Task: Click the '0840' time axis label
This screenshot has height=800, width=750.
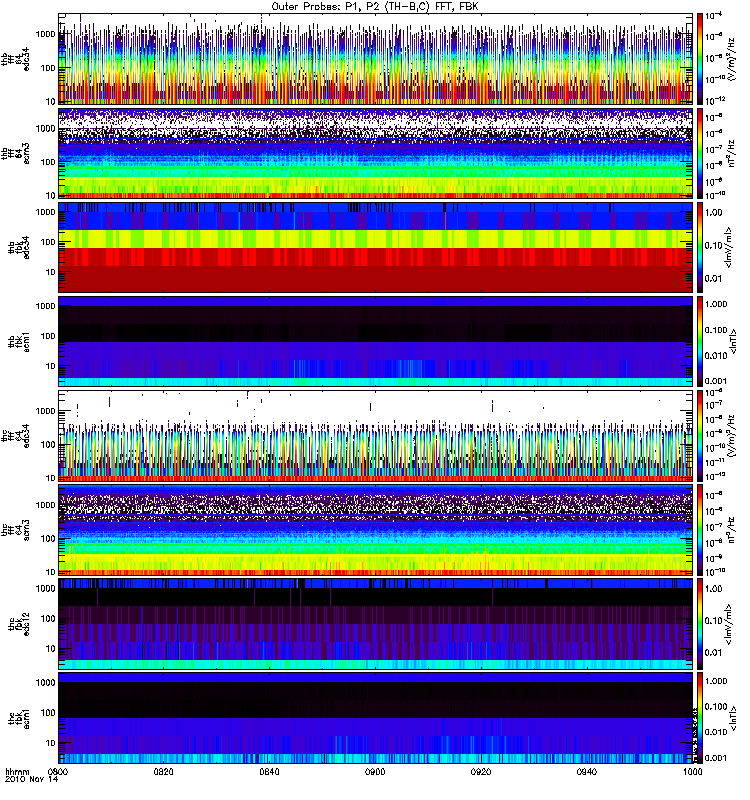Action: [x=269, y=771]
